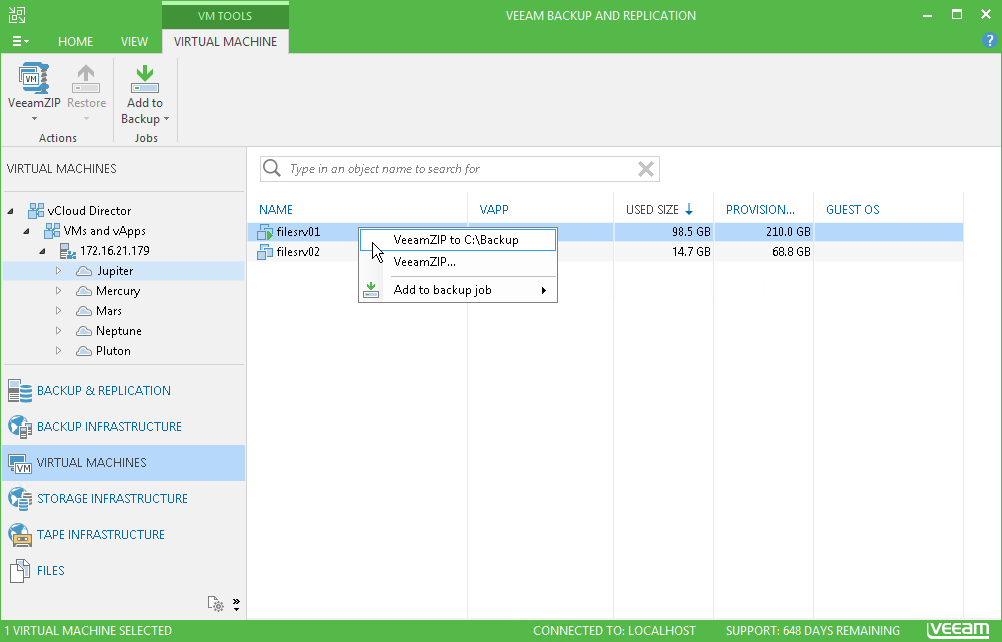Select server 172.16.21.179 in the tree
The height and width of the screenshot is (642, 1002).
tap(114, 251)
